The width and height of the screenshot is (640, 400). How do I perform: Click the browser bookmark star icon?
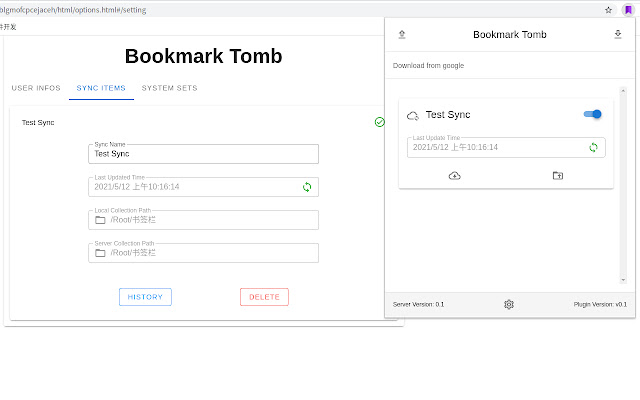(x=608, y=9)
